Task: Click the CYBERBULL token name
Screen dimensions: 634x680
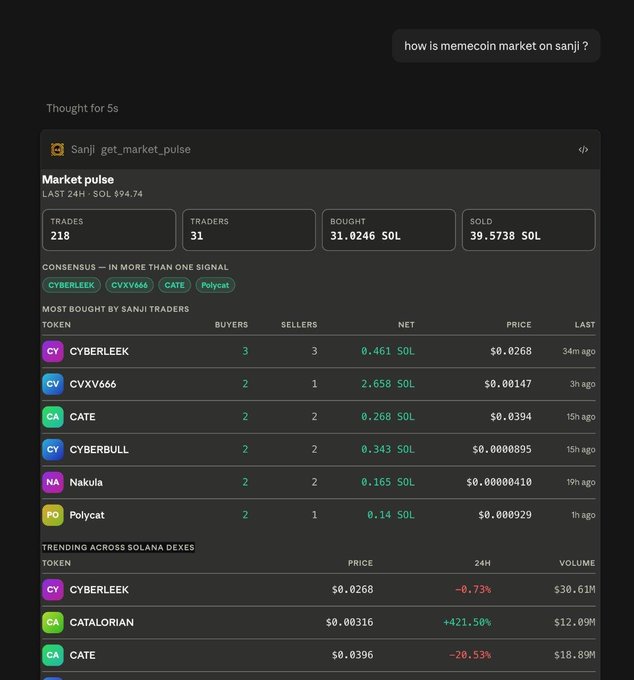Action: [x=99, y=450]
